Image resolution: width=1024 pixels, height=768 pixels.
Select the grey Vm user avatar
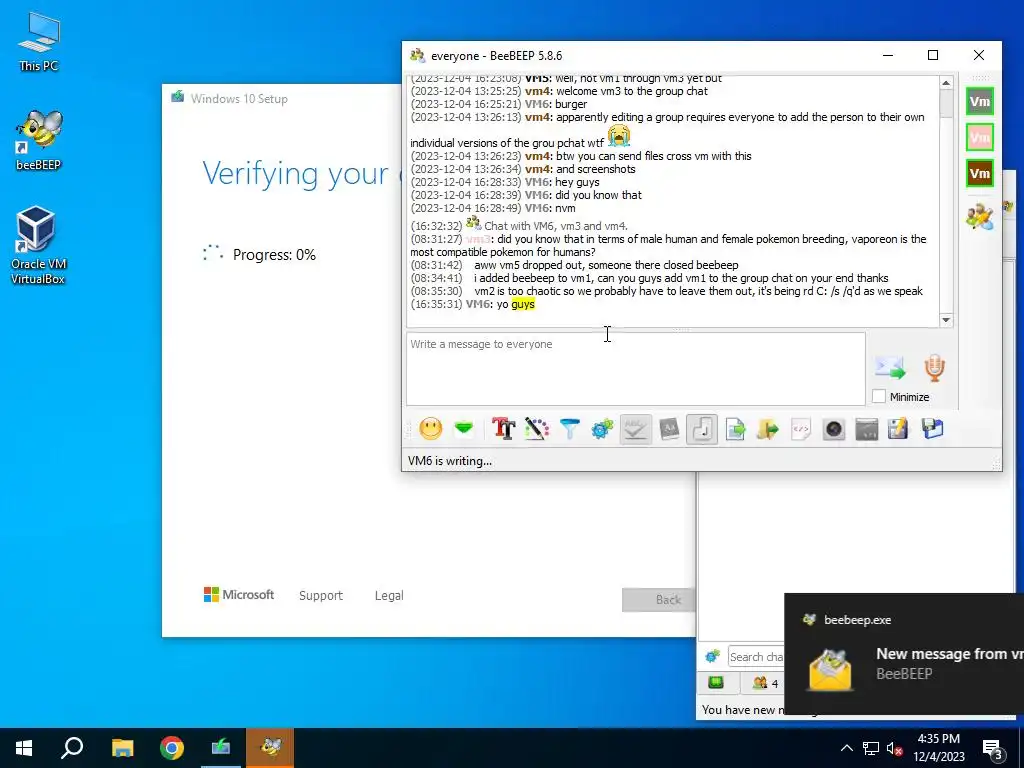point(980,101)
